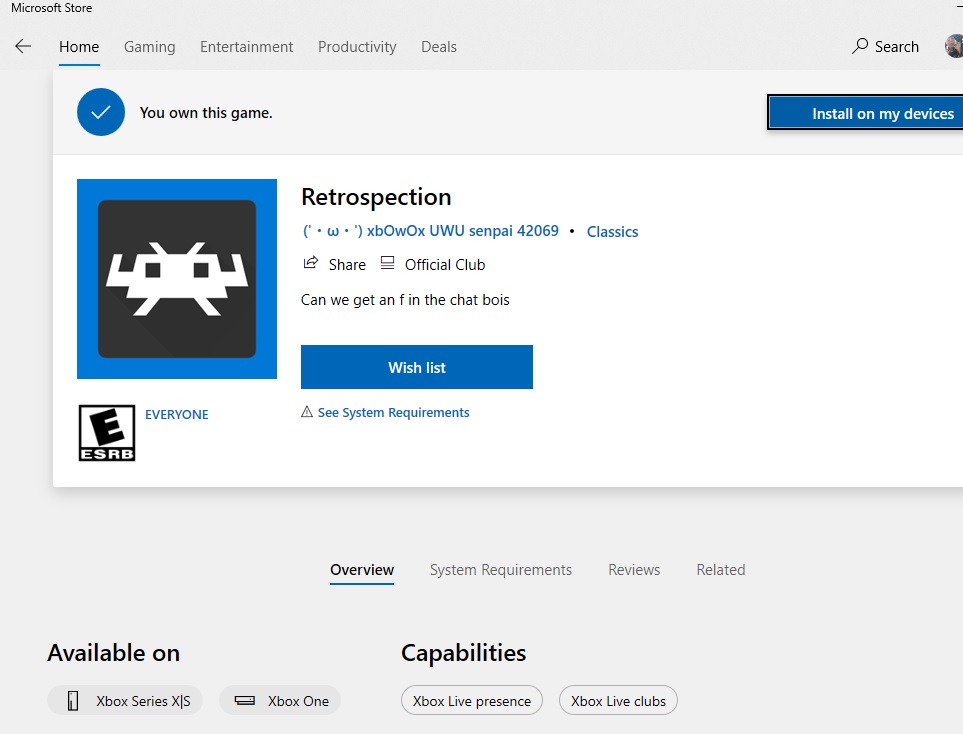Click the back arrow icon
The height and width of the screenshot is (734, 963).
click(23, 46)
